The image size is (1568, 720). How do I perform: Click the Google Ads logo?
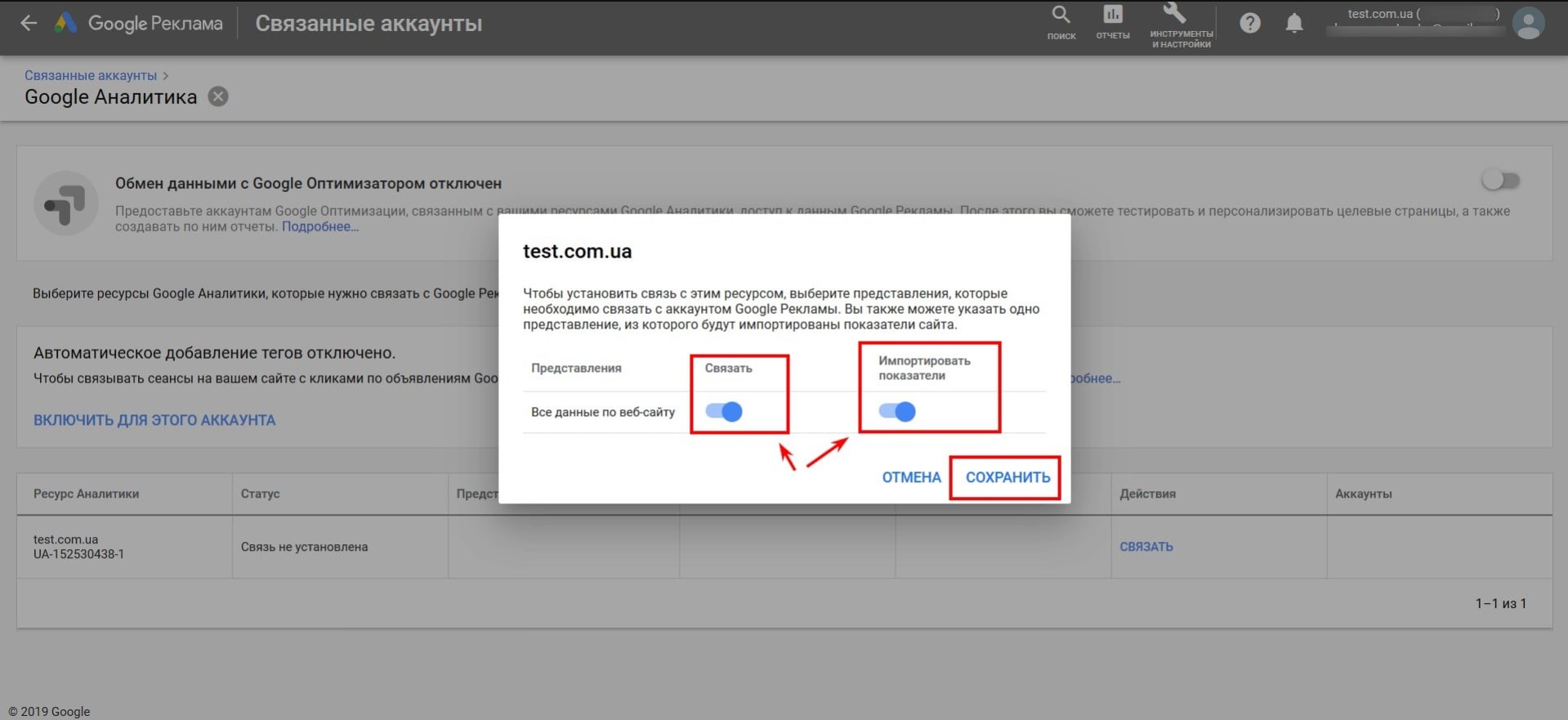point(66,24)
